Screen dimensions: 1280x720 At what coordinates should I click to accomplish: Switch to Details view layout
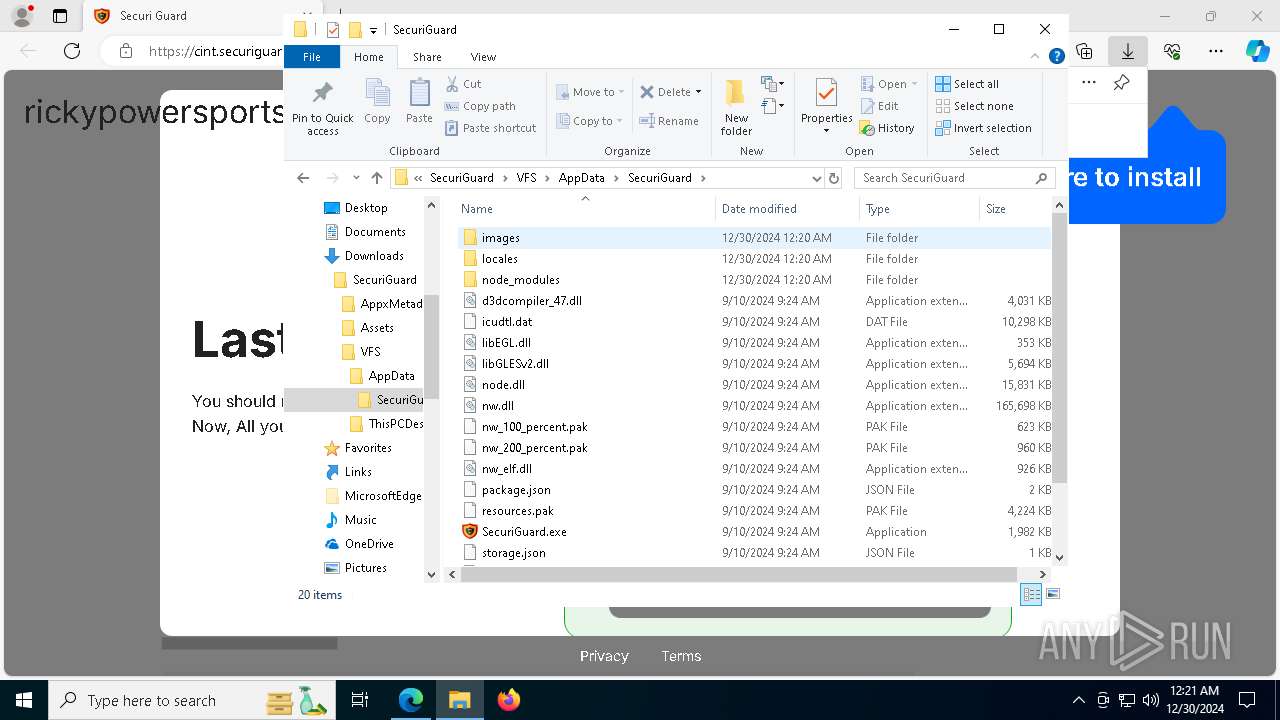(1031, 595)
